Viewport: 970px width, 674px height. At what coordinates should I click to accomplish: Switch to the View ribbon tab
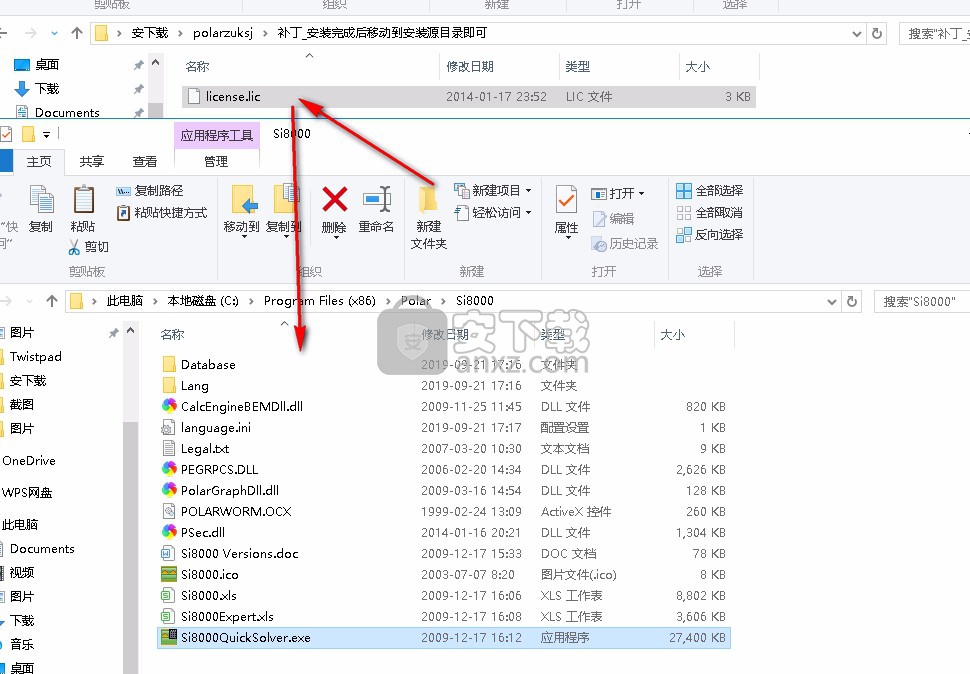click(x=145, y=161)
